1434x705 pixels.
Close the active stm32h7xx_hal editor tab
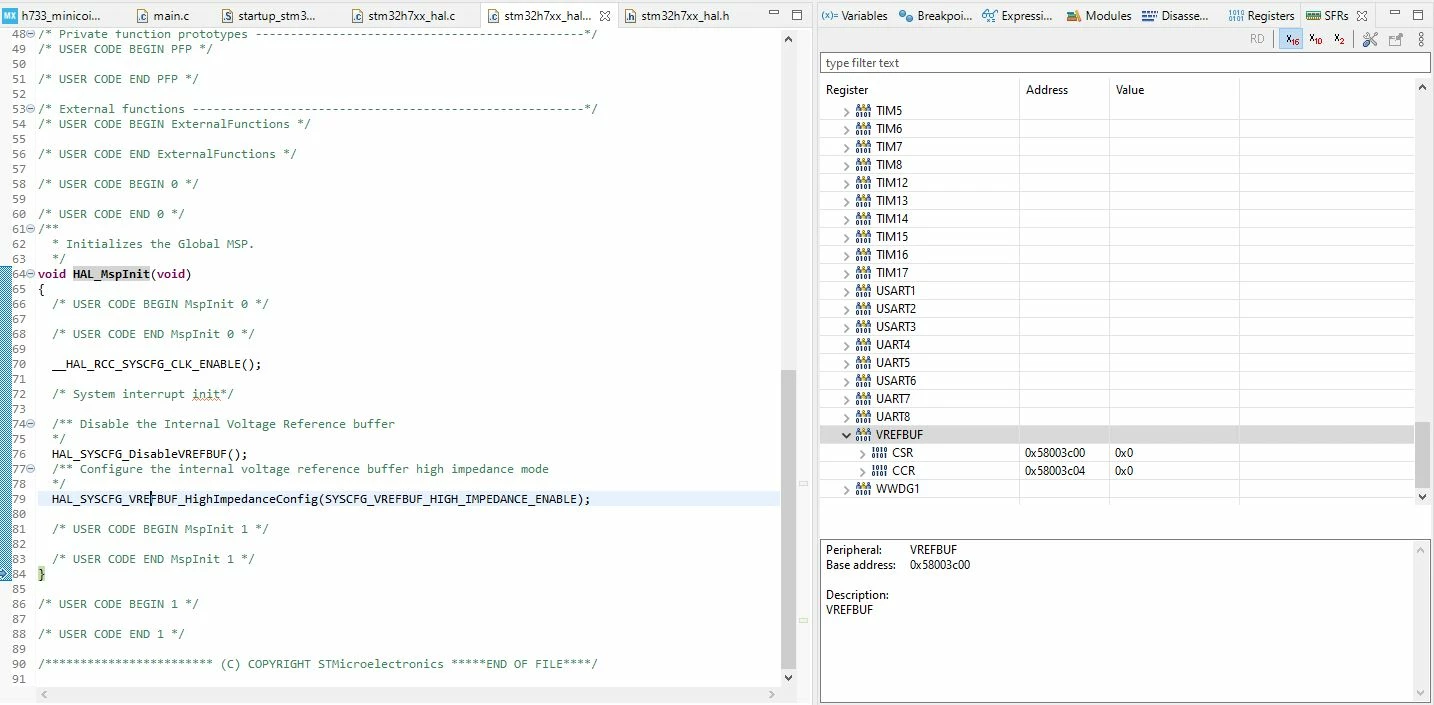(604, 16)
